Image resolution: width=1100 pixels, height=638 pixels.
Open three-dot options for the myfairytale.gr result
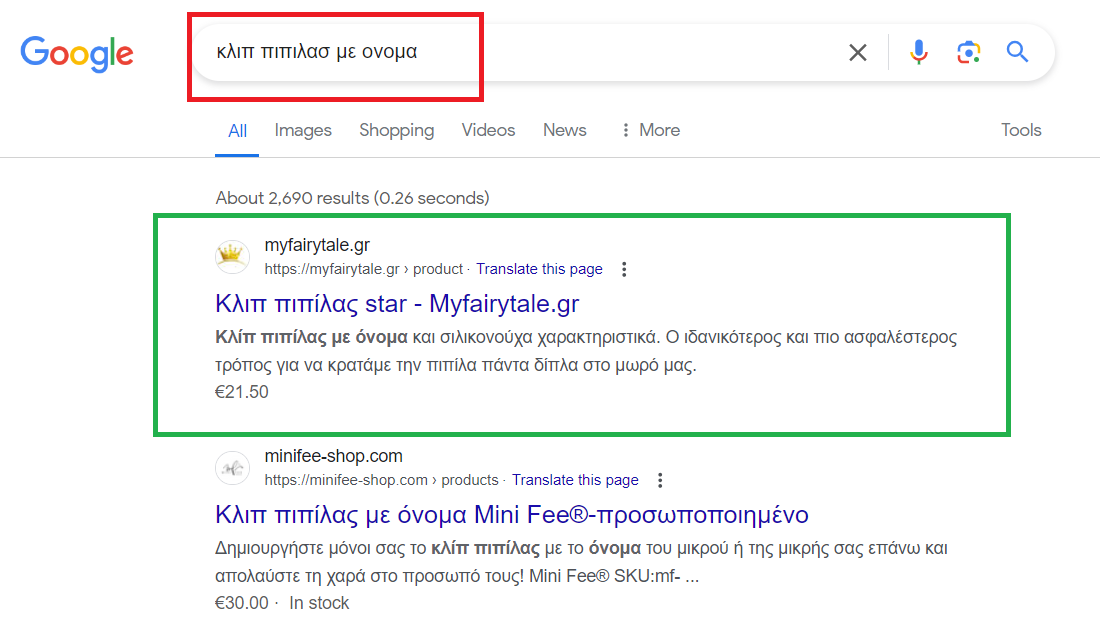point(624,269)
